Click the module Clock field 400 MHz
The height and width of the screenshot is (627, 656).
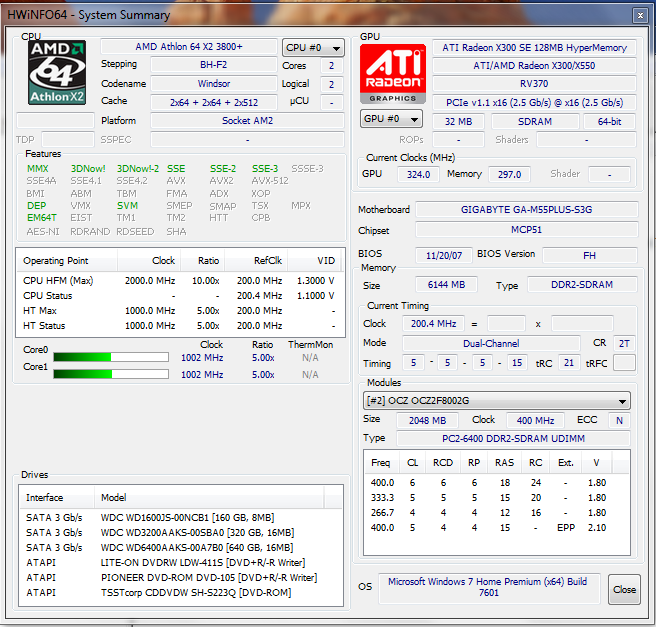pos(535,420)
